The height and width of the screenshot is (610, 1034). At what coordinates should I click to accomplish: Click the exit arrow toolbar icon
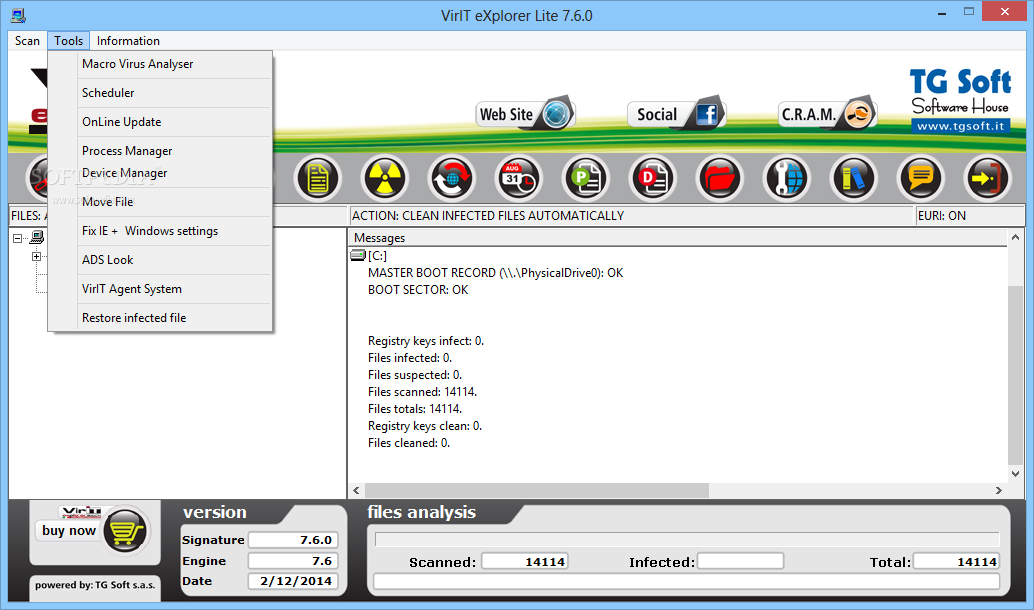[x=987, y=178]
